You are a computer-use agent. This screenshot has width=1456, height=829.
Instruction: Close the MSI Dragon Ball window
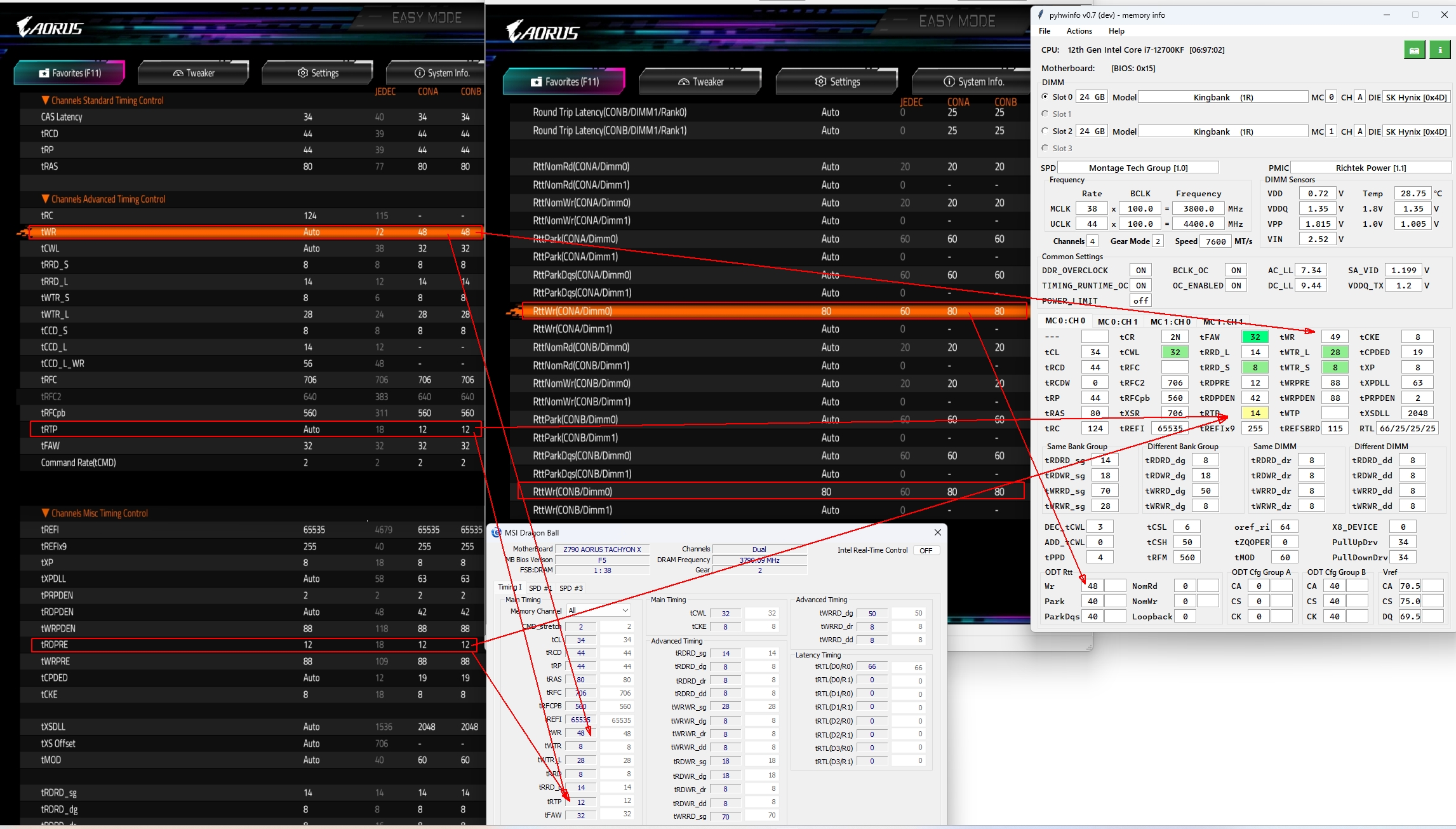pos(937,532)
